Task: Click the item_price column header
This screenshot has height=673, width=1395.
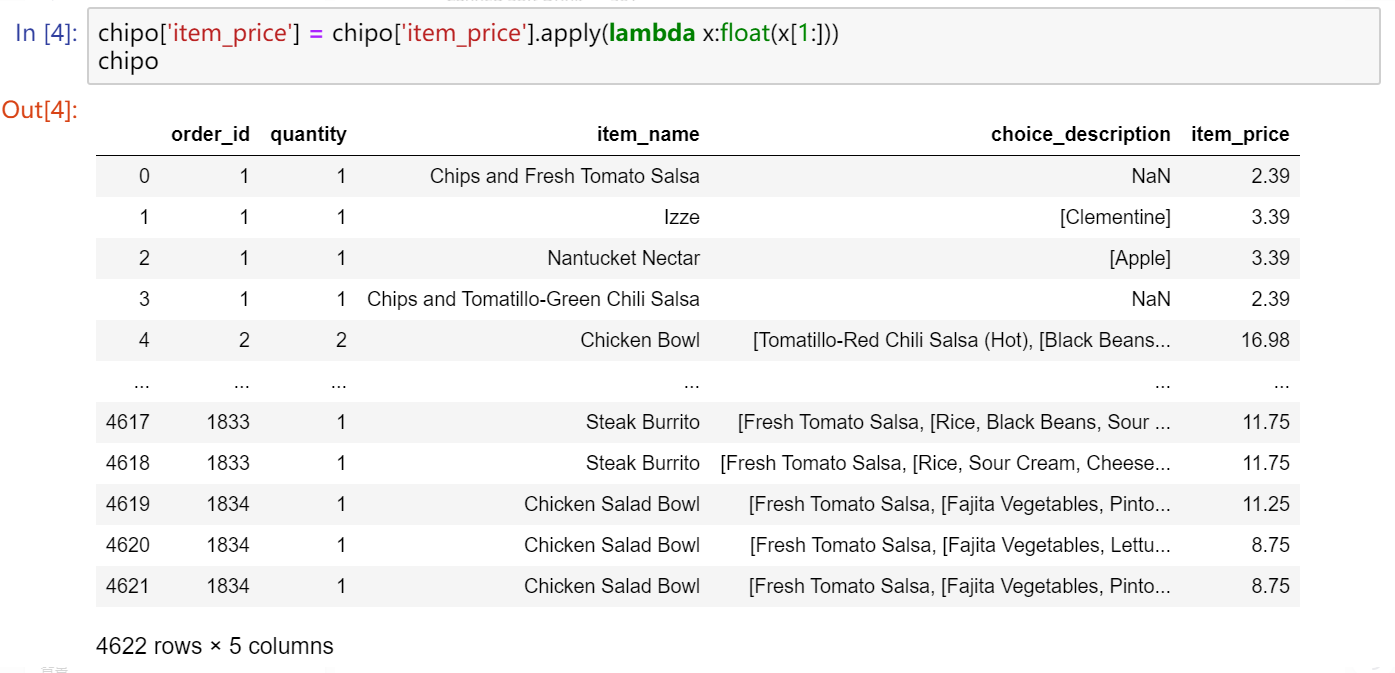Action: [1240, 134]
